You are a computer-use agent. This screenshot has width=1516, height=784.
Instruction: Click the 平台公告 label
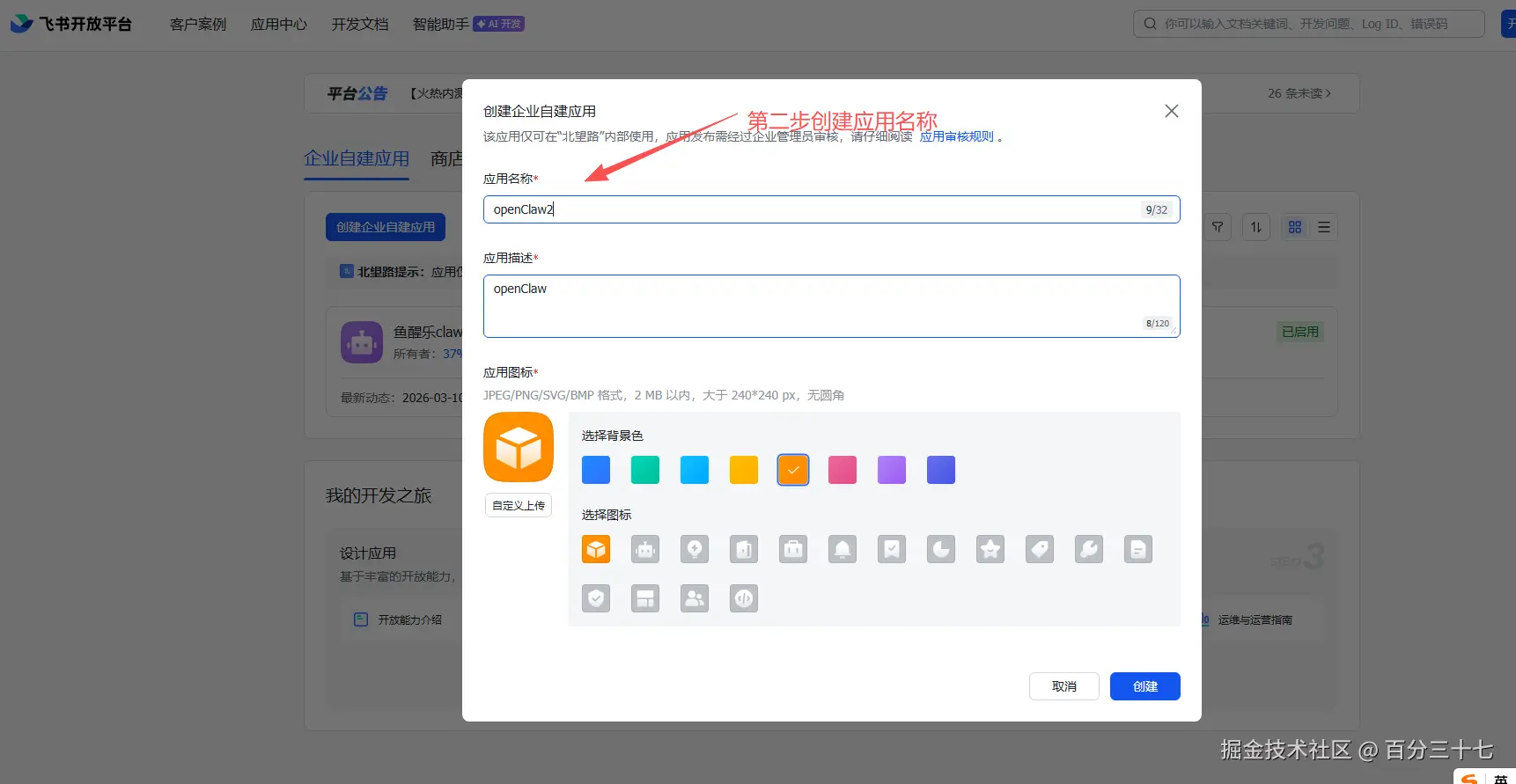357,93
